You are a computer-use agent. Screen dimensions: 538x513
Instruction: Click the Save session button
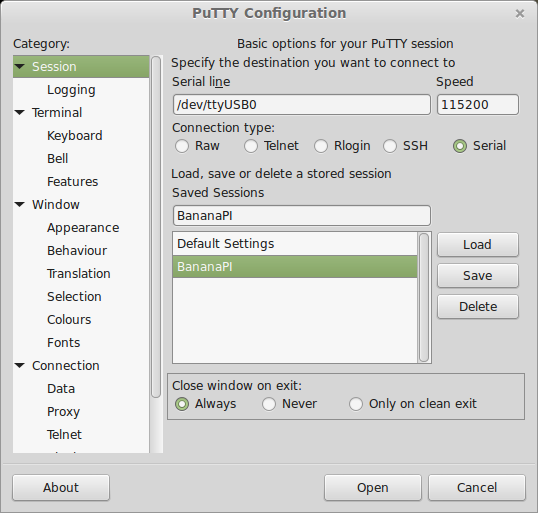point(478,276)
